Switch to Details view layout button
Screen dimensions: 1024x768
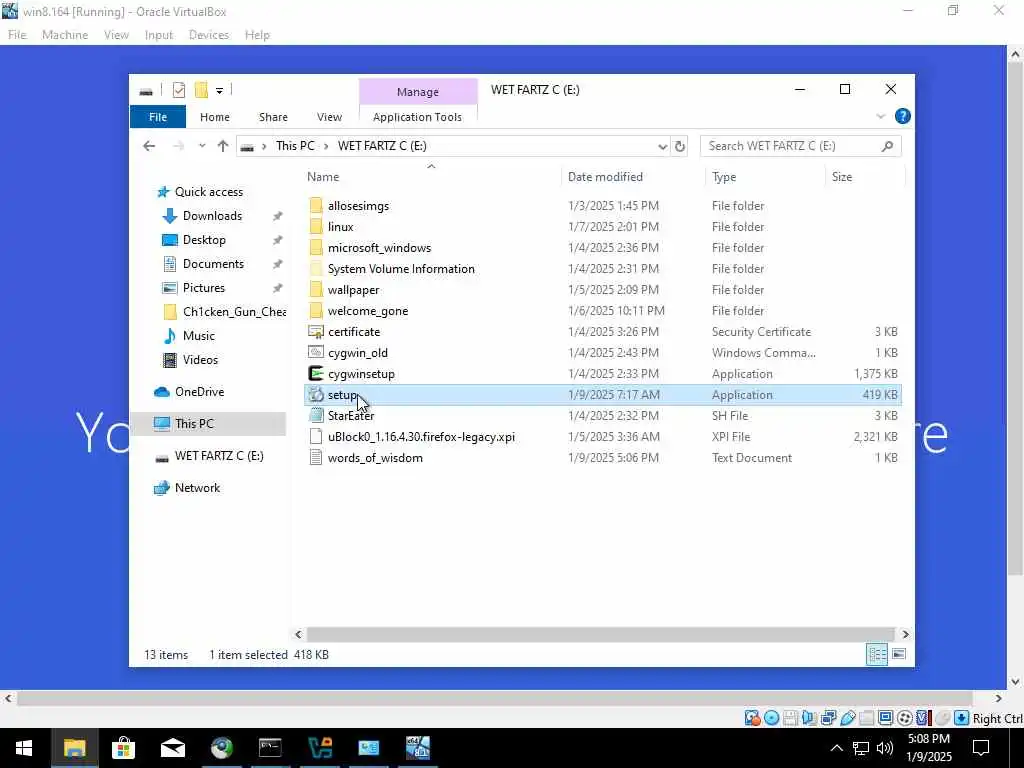pyautogui.click(x=876, y=654)
